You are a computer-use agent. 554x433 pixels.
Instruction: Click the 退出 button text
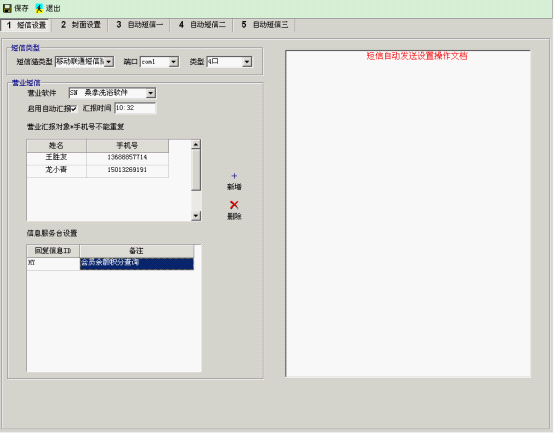53,8
